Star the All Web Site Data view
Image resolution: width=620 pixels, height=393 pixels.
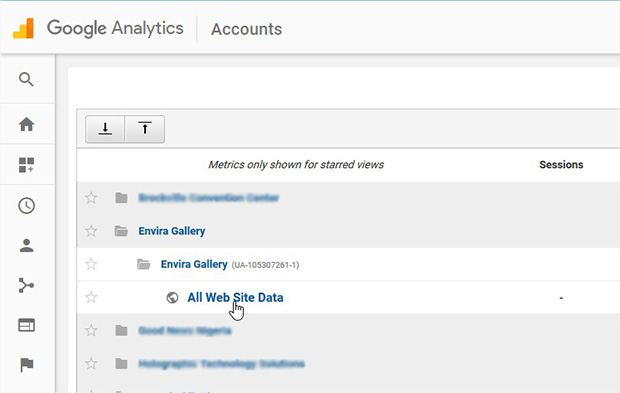[91, 297]
